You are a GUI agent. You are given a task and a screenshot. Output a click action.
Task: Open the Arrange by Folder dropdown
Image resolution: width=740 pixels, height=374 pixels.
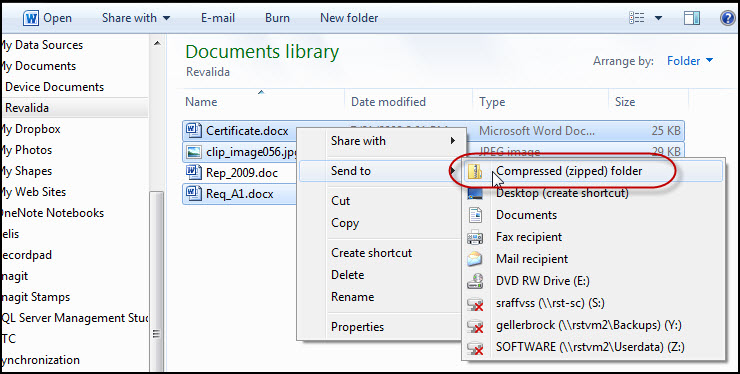(x=690, y=60)
